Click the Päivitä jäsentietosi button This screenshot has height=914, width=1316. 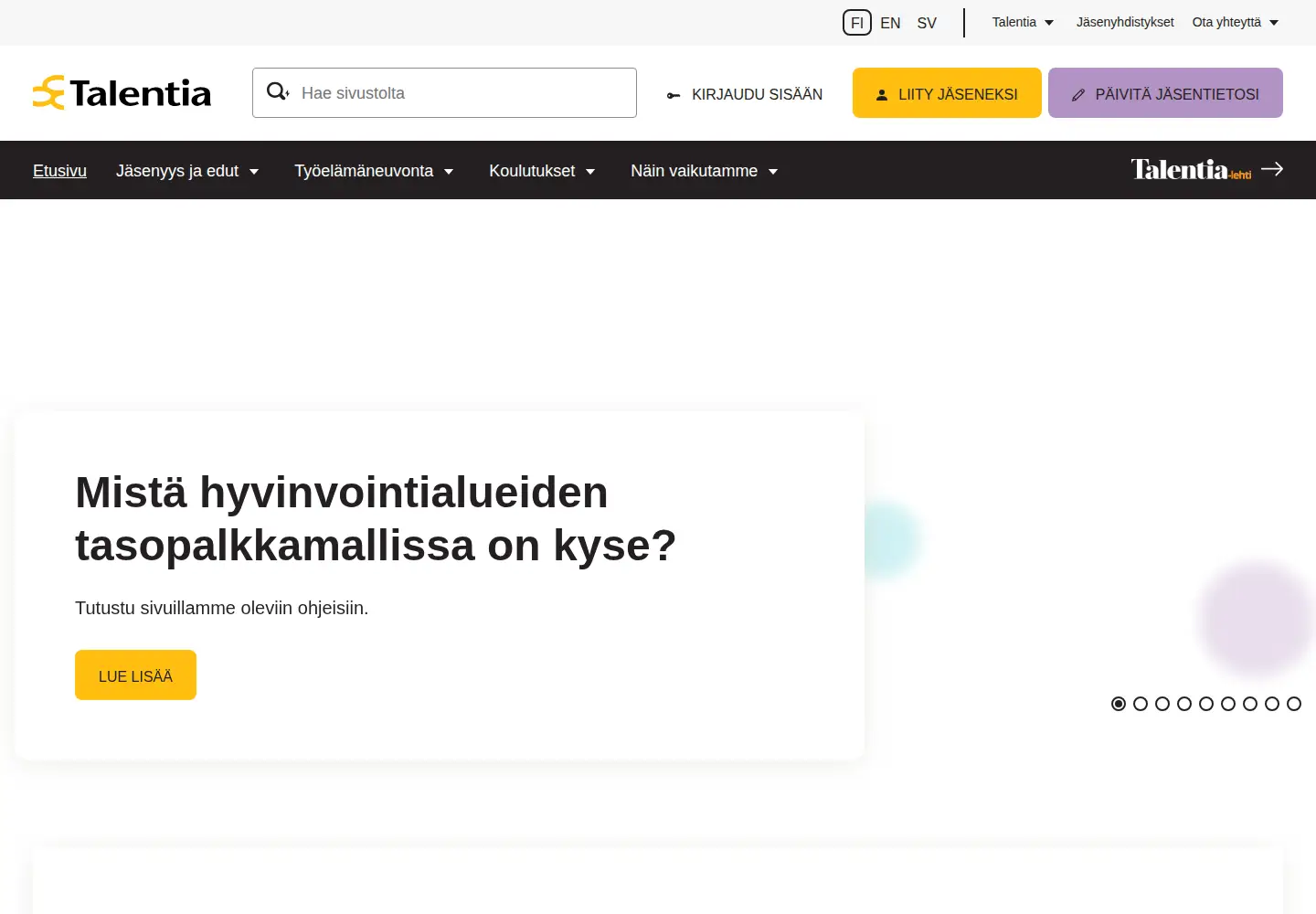tap(1165, 93)
